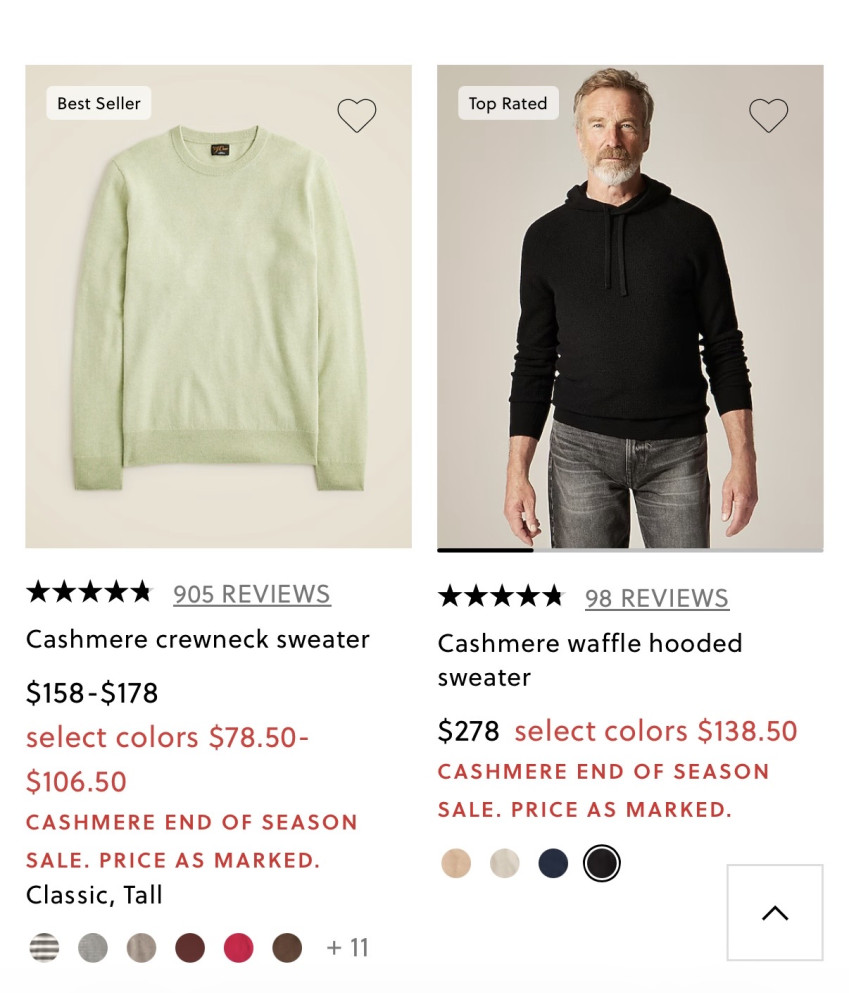Choose heather gray swatch for crewneck sweater
The height and width of the screenshot is (993, 849).
[93, 947]
